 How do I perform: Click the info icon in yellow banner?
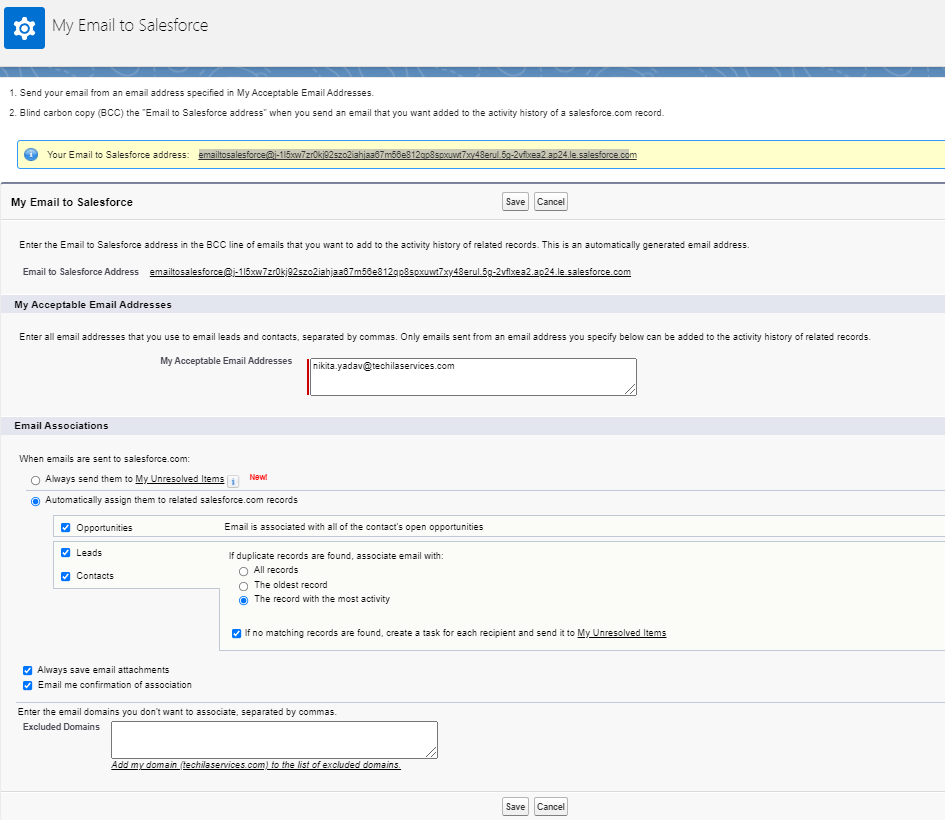click(31, 155)
